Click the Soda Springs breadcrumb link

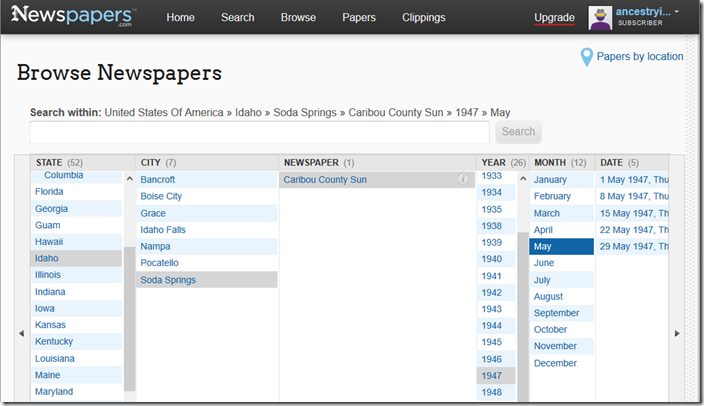tap(305, 112)
